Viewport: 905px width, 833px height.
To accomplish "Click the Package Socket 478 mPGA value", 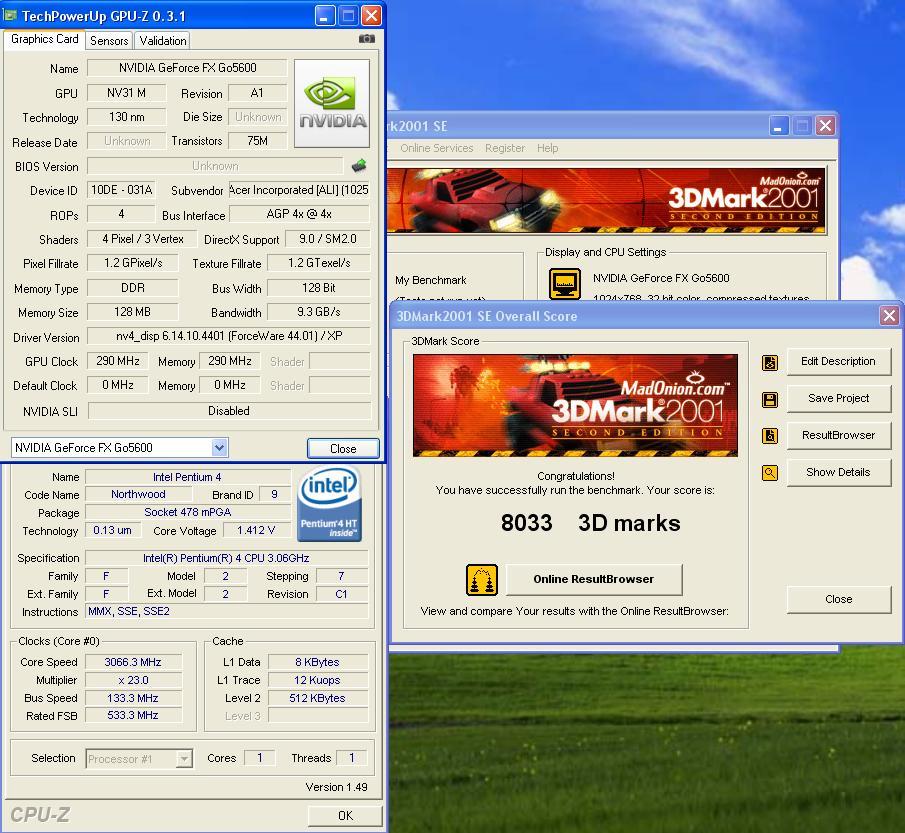I will click(x=187, y=512).
